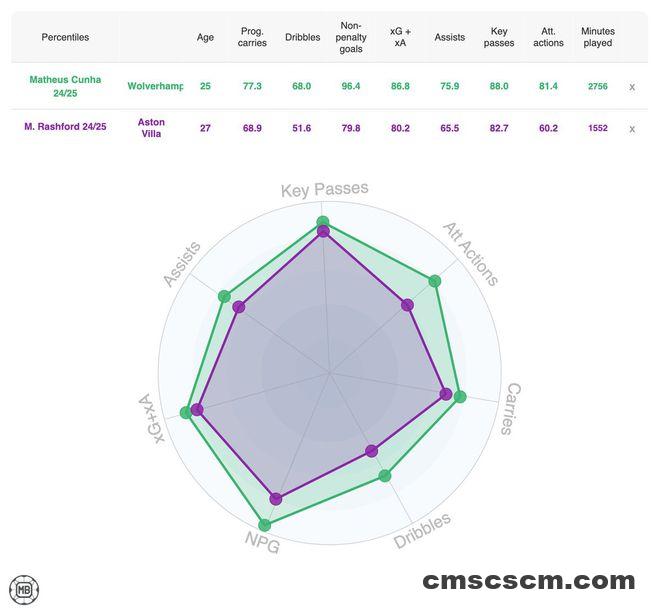Remove Matheus Cunha row with the x
Image resolution: width=660 pixels, height=614 pixels.
coord(632,87)
